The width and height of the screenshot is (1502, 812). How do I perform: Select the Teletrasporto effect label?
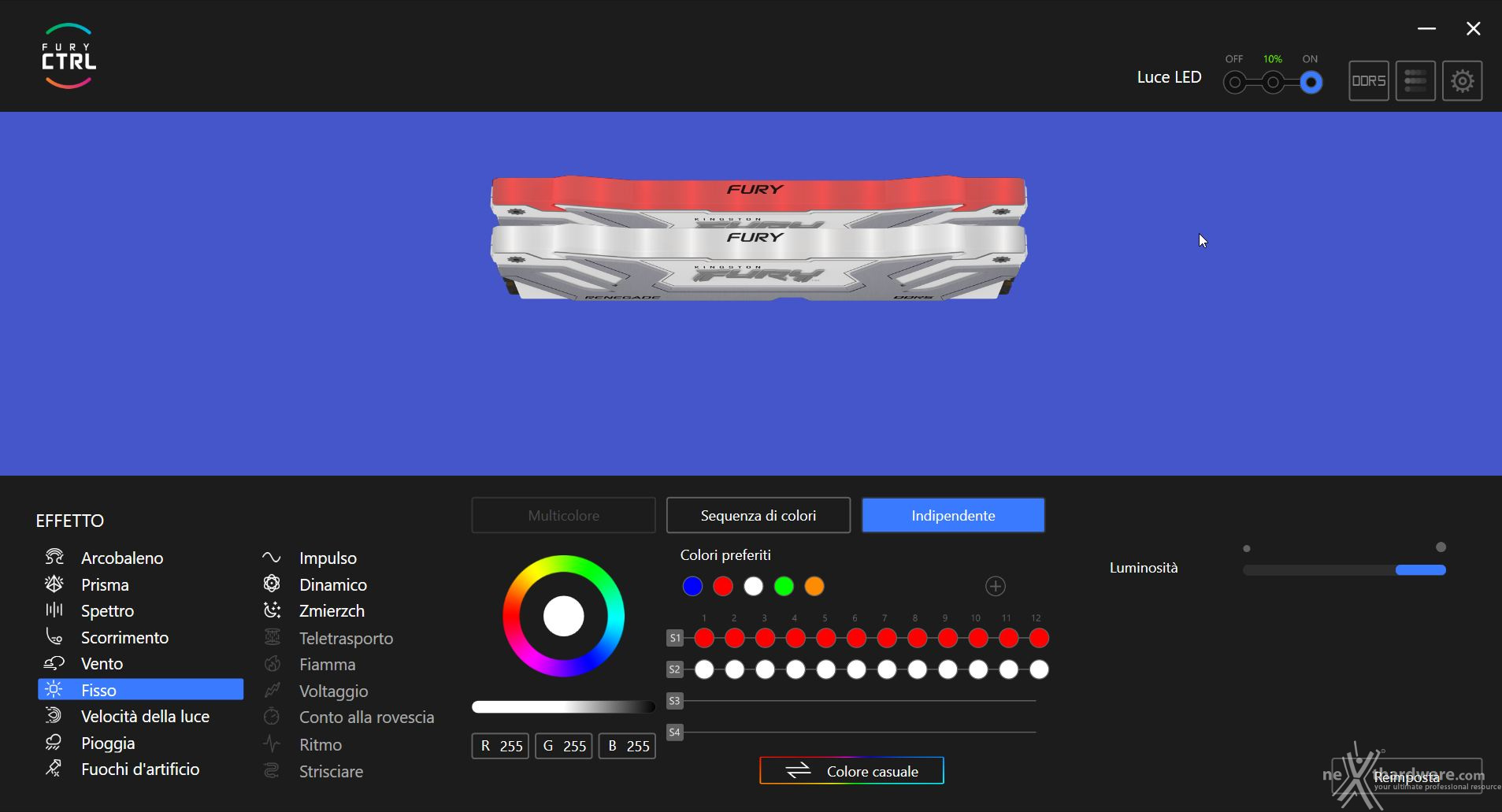[x=346, y=638]
